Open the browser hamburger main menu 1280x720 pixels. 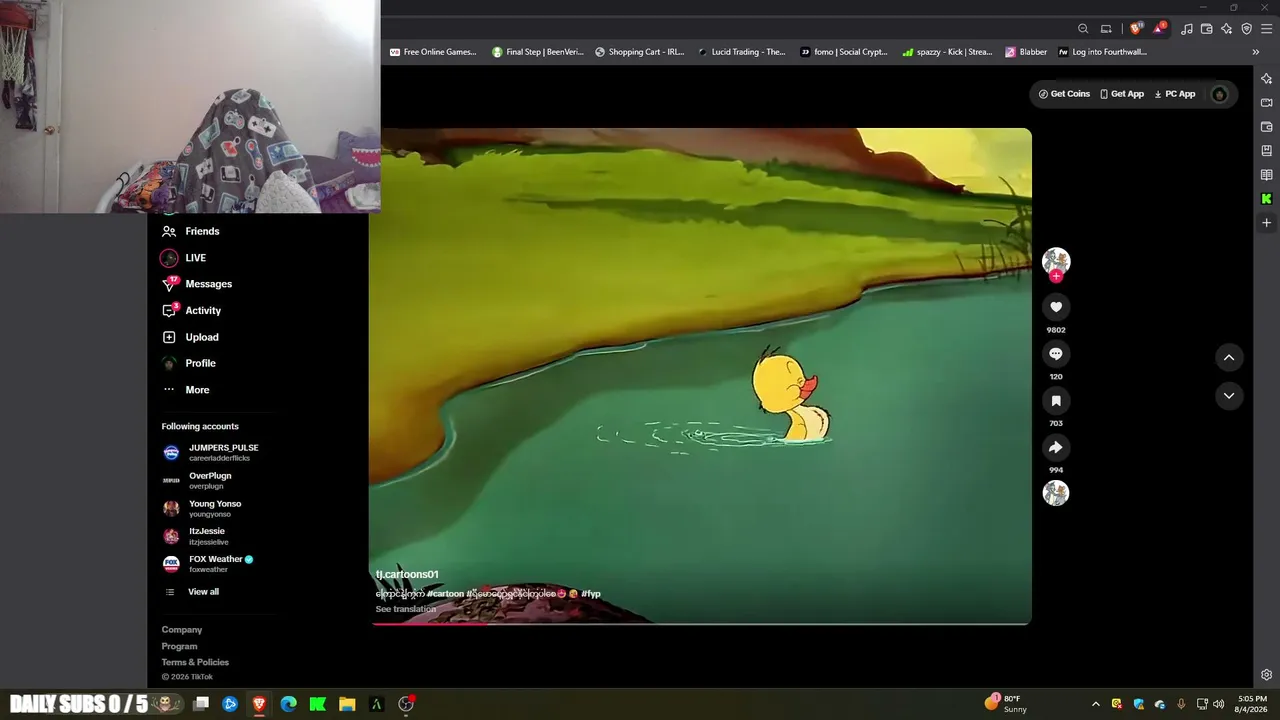(x=1267, y=29)
